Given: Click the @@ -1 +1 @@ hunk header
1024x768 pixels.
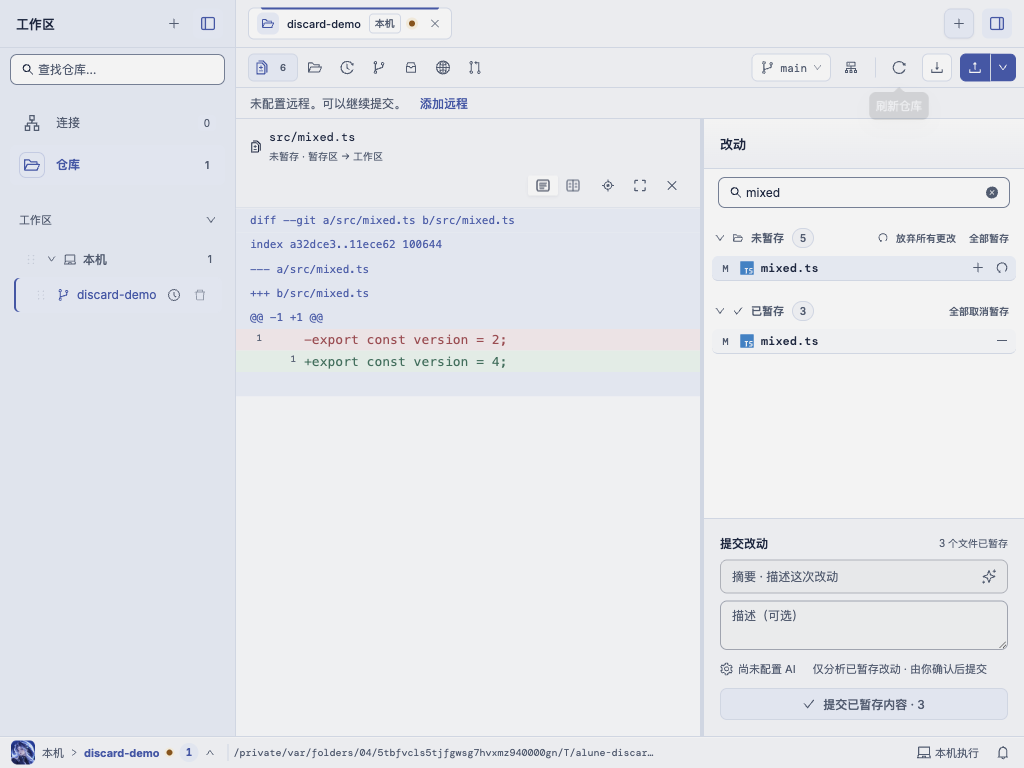Looking at the screenshot, I should [286, 317].
